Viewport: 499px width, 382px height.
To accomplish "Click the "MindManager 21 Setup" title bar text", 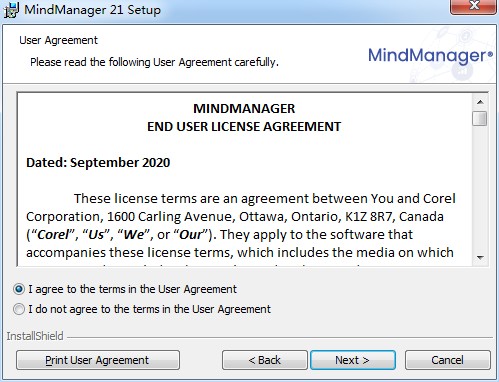I will click(92, 10).
